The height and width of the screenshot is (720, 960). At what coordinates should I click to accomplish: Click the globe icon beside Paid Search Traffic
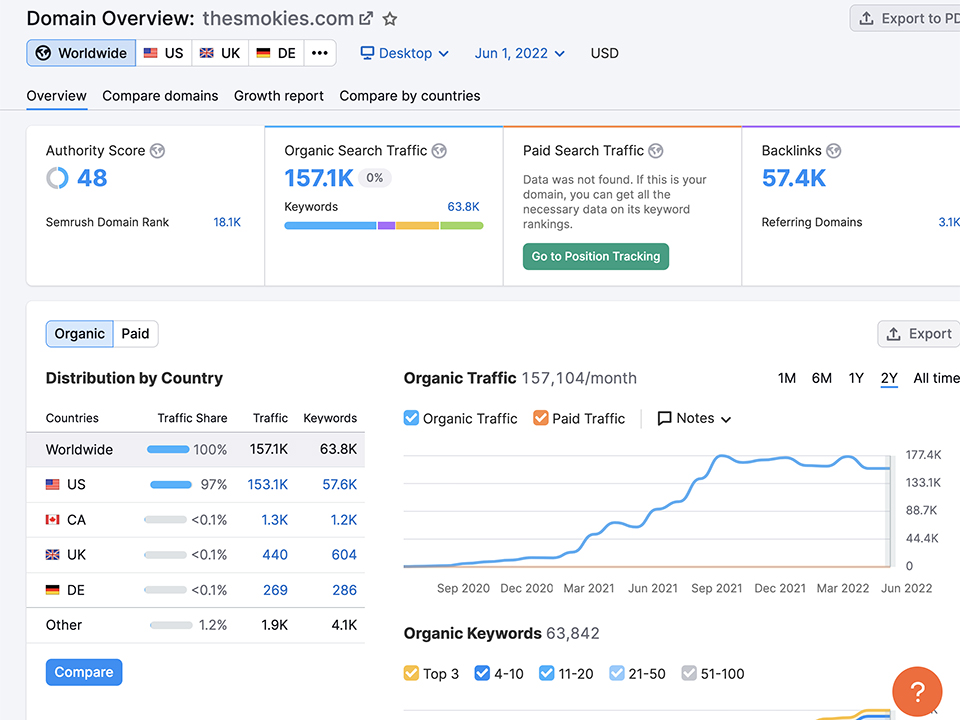coord(656,151)
